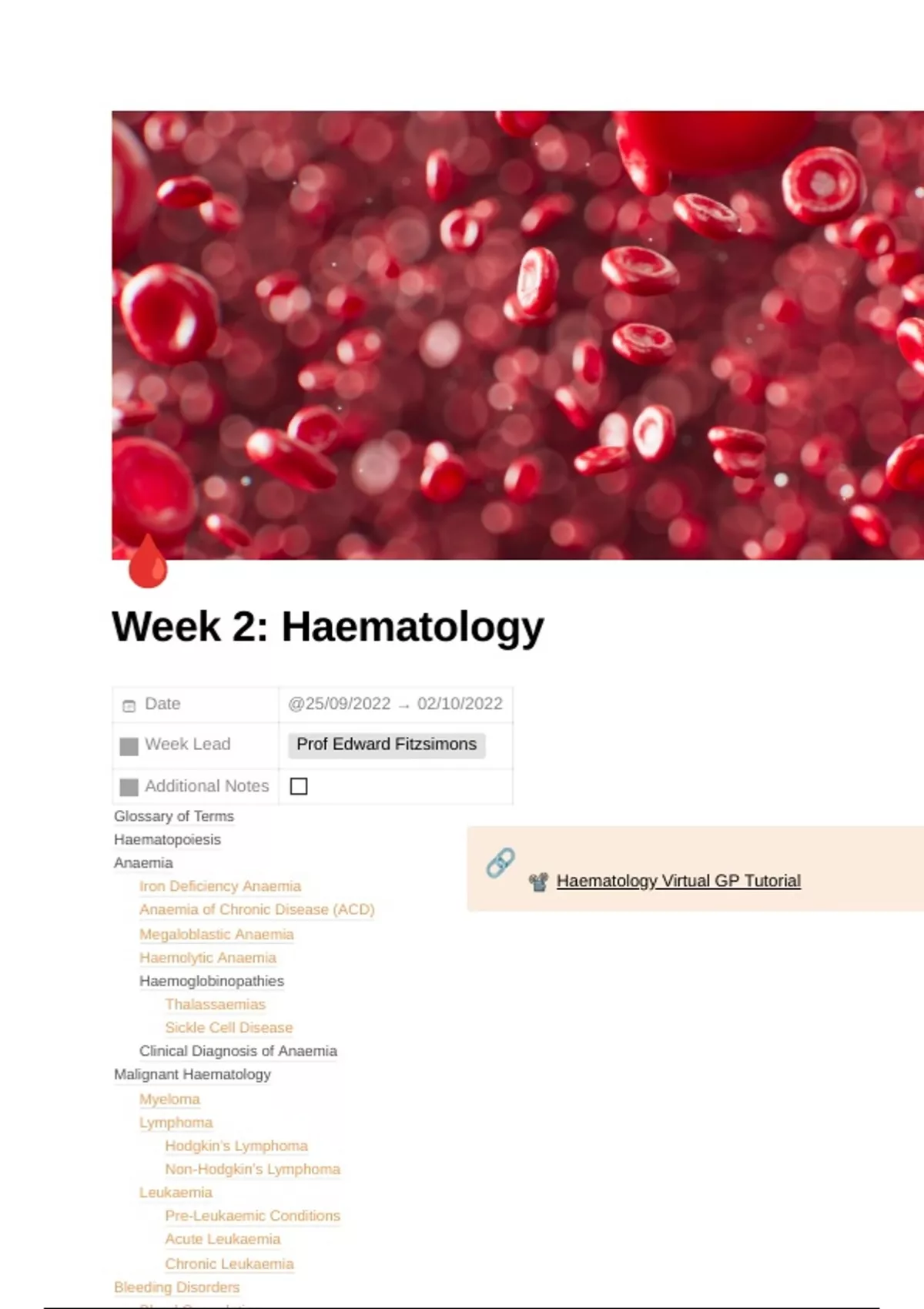This screenshot has width=924, height=1309.
Task: Select Clinical Diagnosis of Anaemia entry
Action: pyautogui.click(x=238, y=1051)
